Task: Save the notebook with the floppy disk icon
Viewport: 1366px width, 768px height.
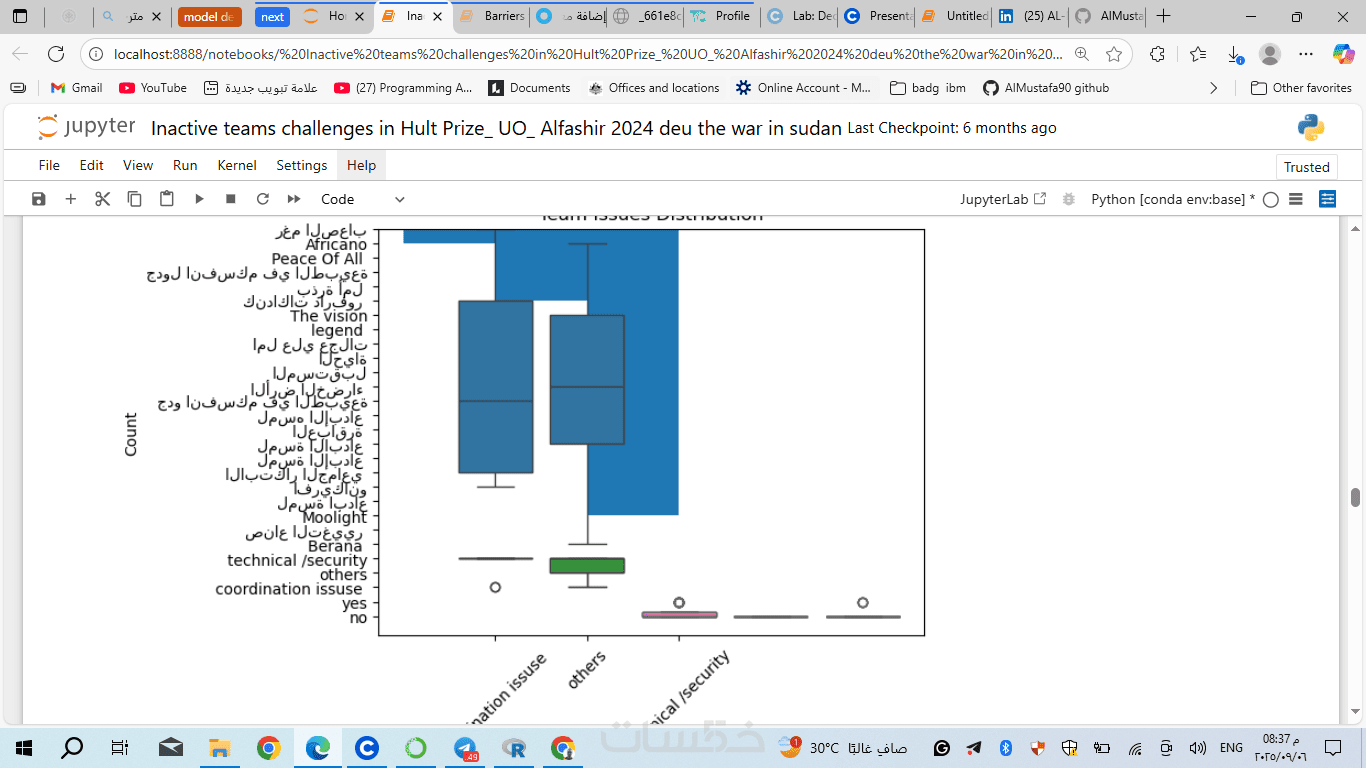Action: (39, 199)
